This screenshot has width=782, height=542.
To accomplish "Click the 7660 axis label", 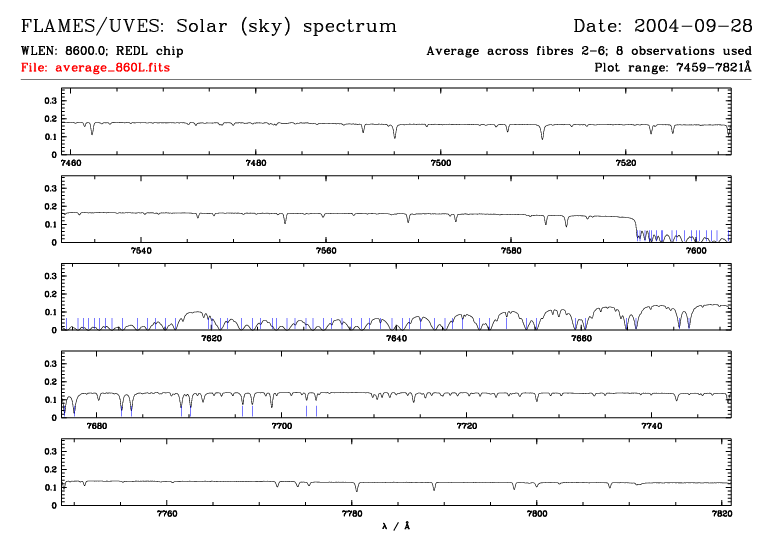I will pyautogui.click(x=582, y=339).
